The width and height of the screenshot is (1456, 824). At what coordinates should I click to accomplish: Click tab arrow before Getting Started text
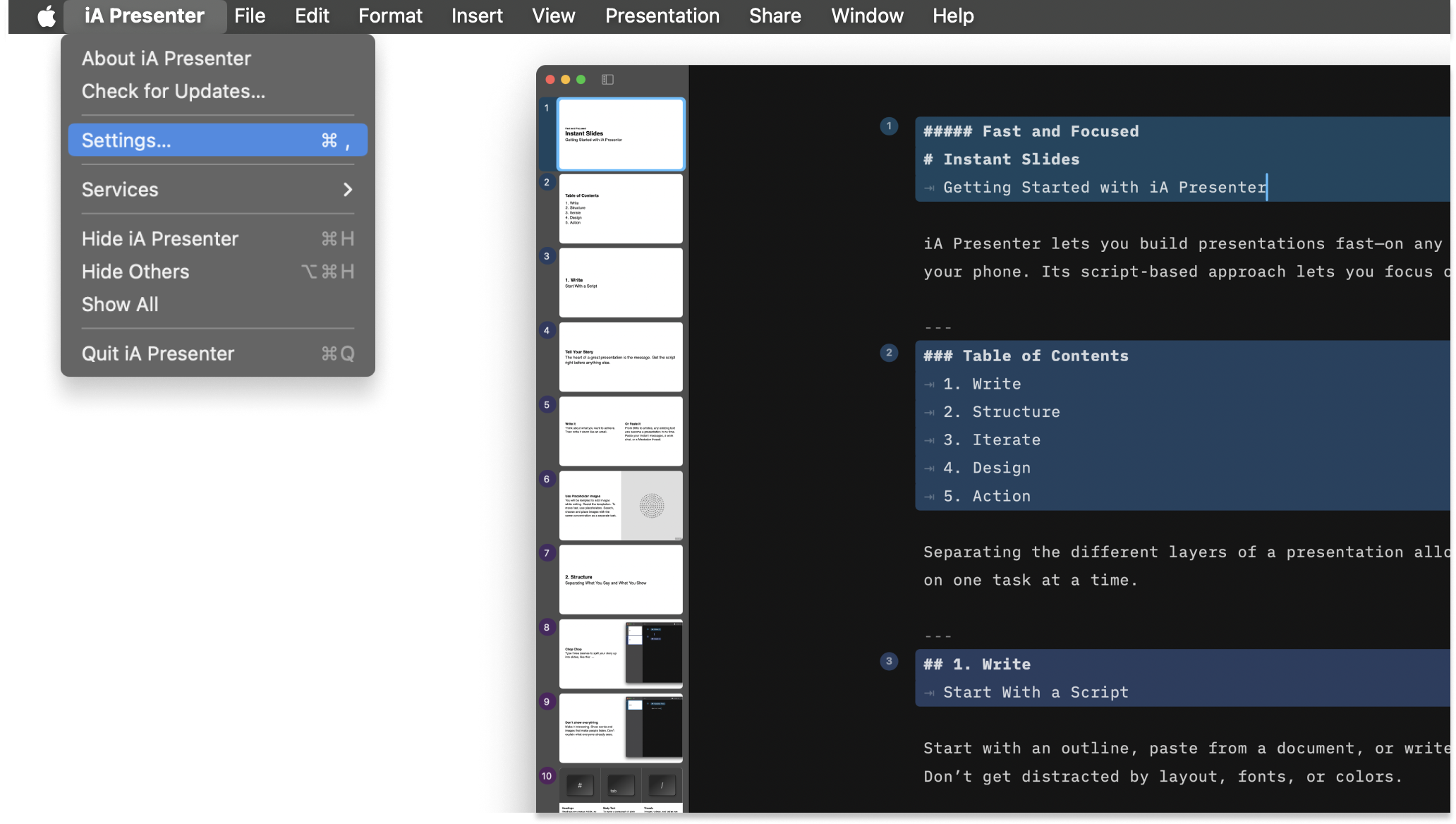point(930,188)
